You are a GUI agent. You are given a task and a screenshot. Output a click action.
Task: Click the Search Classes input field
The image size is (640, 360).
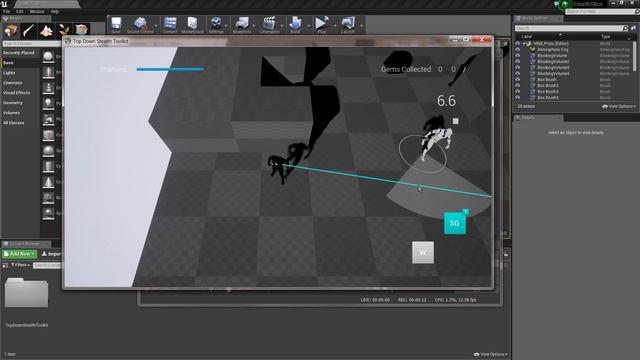32,43
